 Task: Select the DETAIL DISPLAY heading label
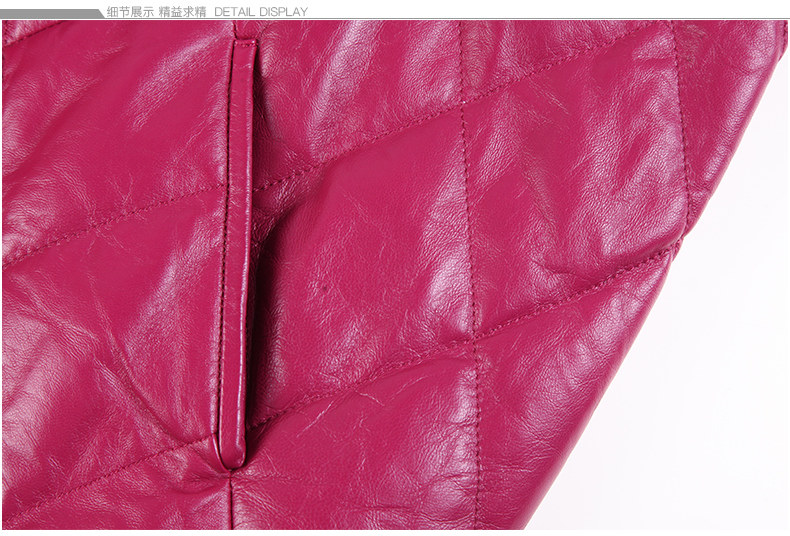261,11
